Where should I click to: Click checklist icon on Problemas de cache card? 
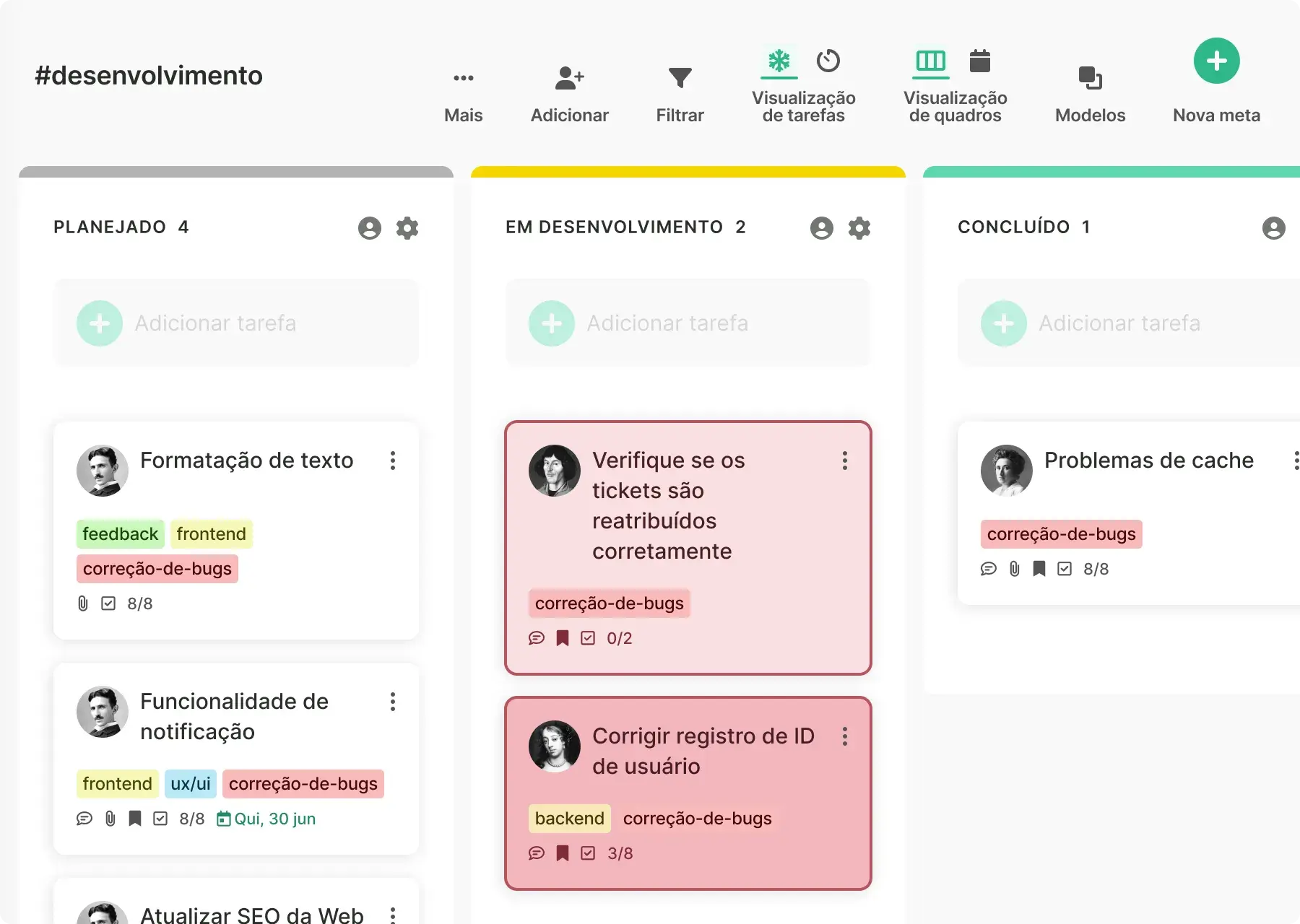click(x=1064, y=569)
